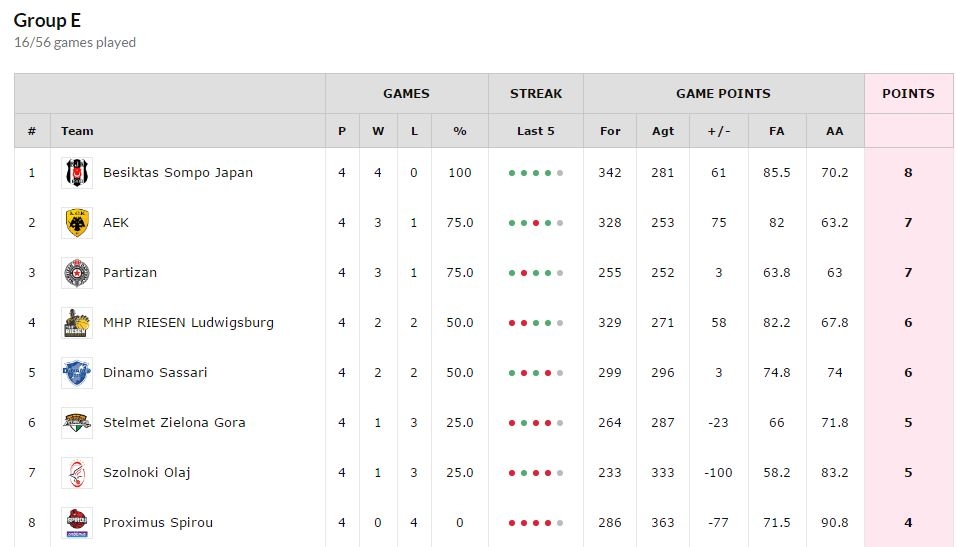
Task: Click Proximus Spirou AA value 90.8
Action: tap(835, 523)
